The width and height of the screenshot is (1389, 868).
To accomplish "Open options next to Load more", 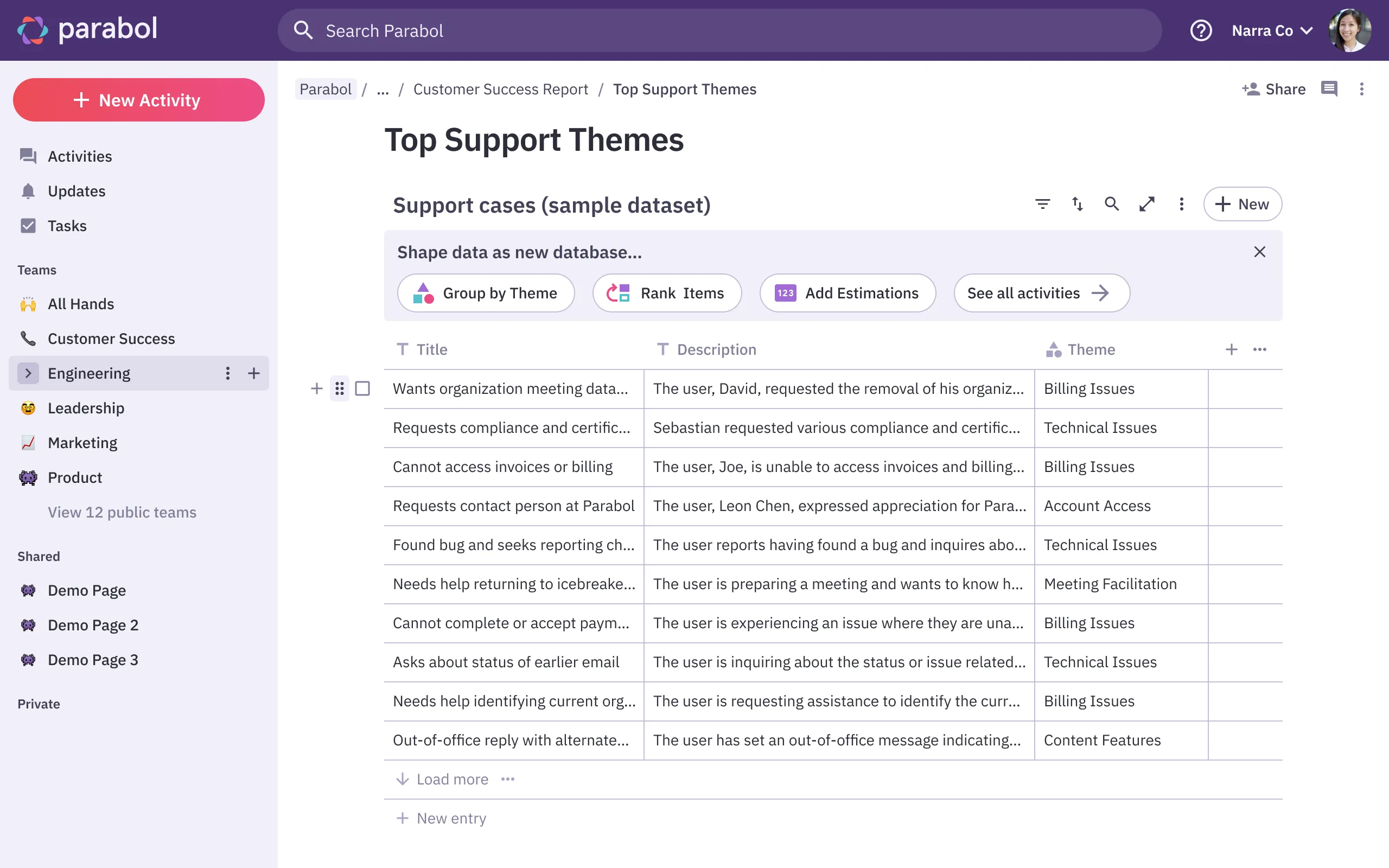I will pyautogui.click(x=507, y=779).
